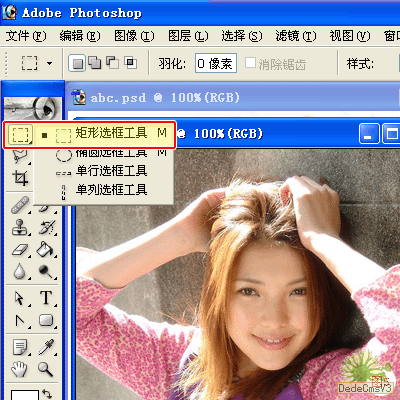Select the Path Selection arrow tool
The image size is (400, 400).
(20, 298)
